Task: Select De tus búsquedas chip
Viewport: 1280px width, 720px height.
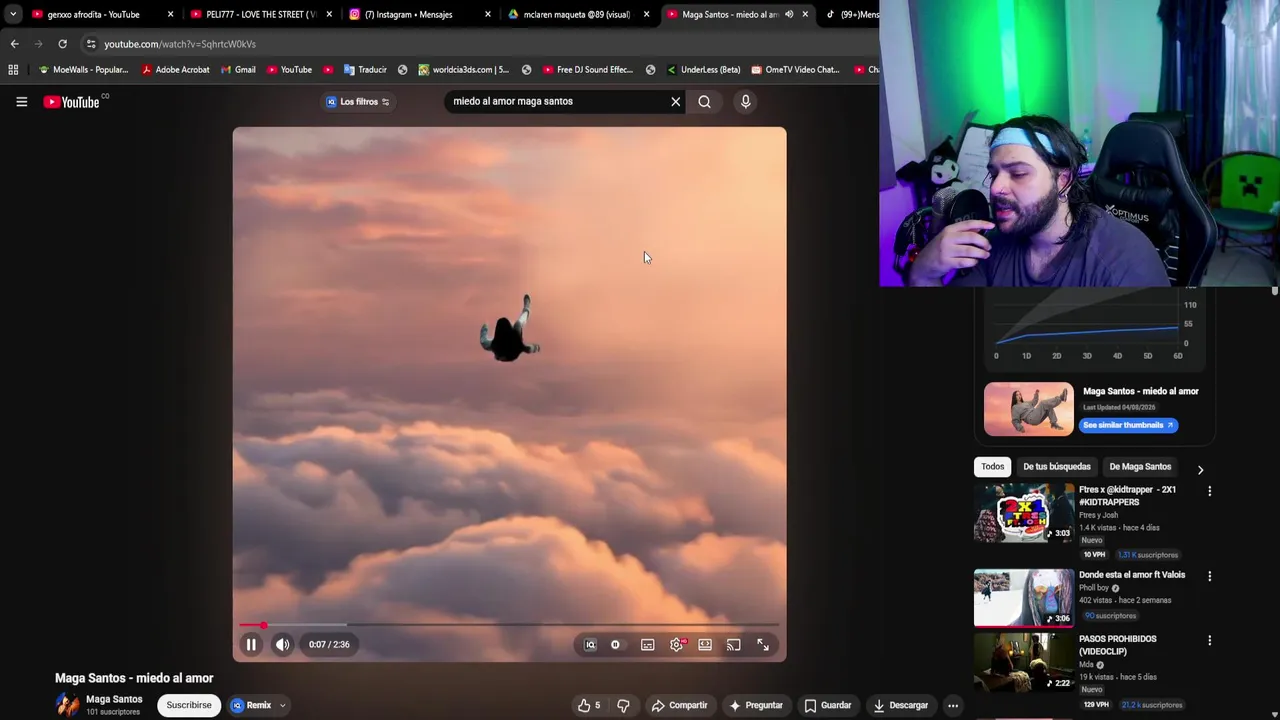Action: click(1056, 467)
